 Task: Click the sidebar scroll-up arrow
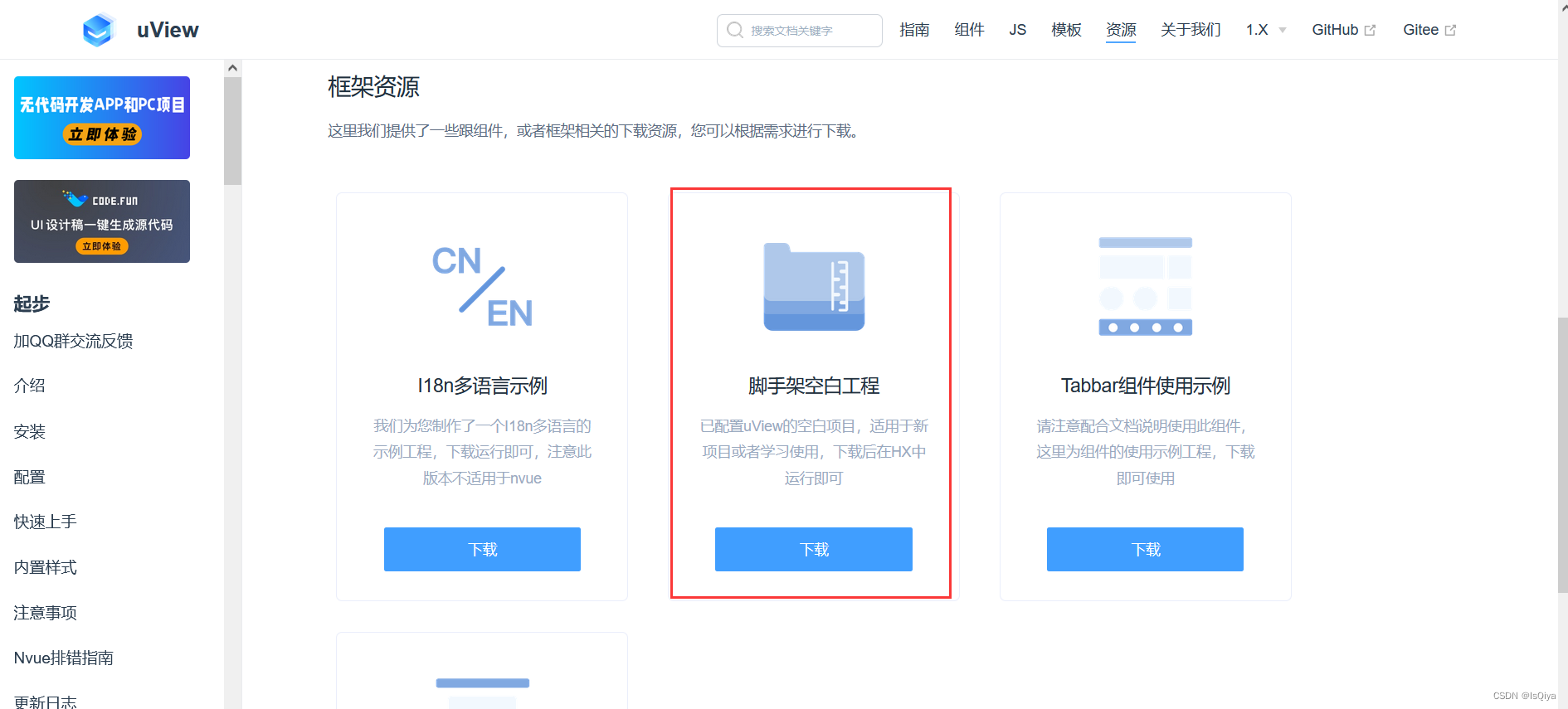pyautogui.click(x=232, y=68)
